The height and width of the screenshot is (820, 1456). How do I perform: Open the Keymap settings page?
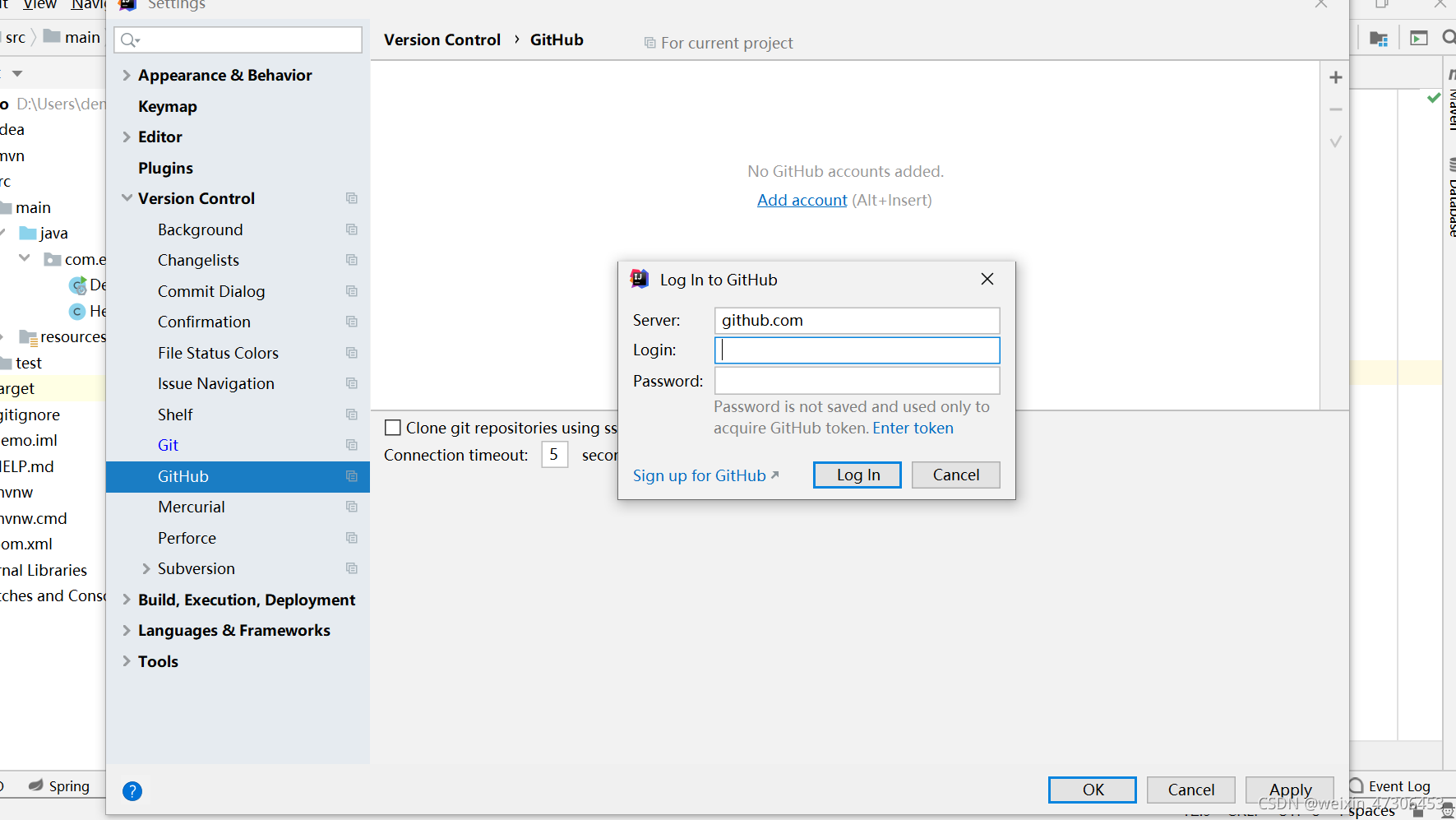pyautogui.click(x=168, y=106)
